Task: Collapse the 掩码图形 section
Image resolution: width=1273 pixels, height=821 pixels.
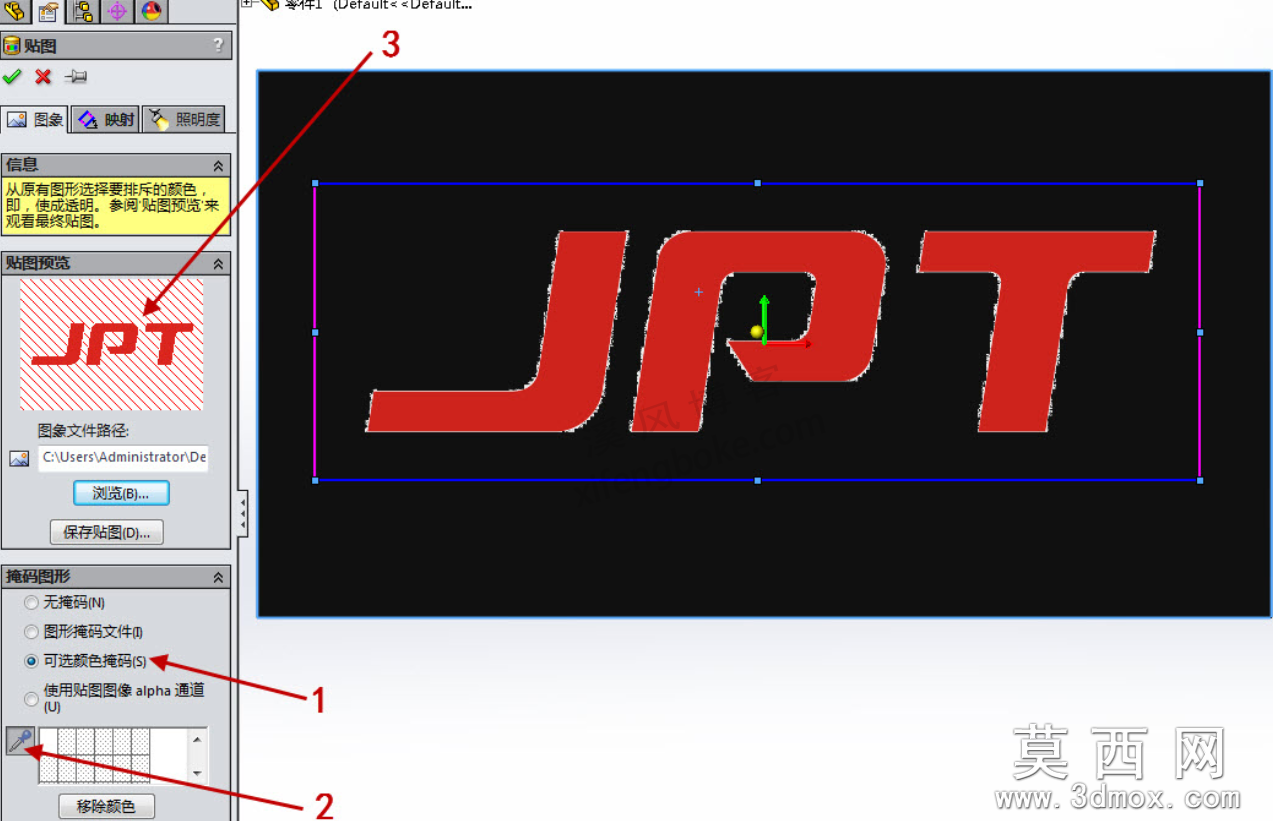Action: (218, 577)
